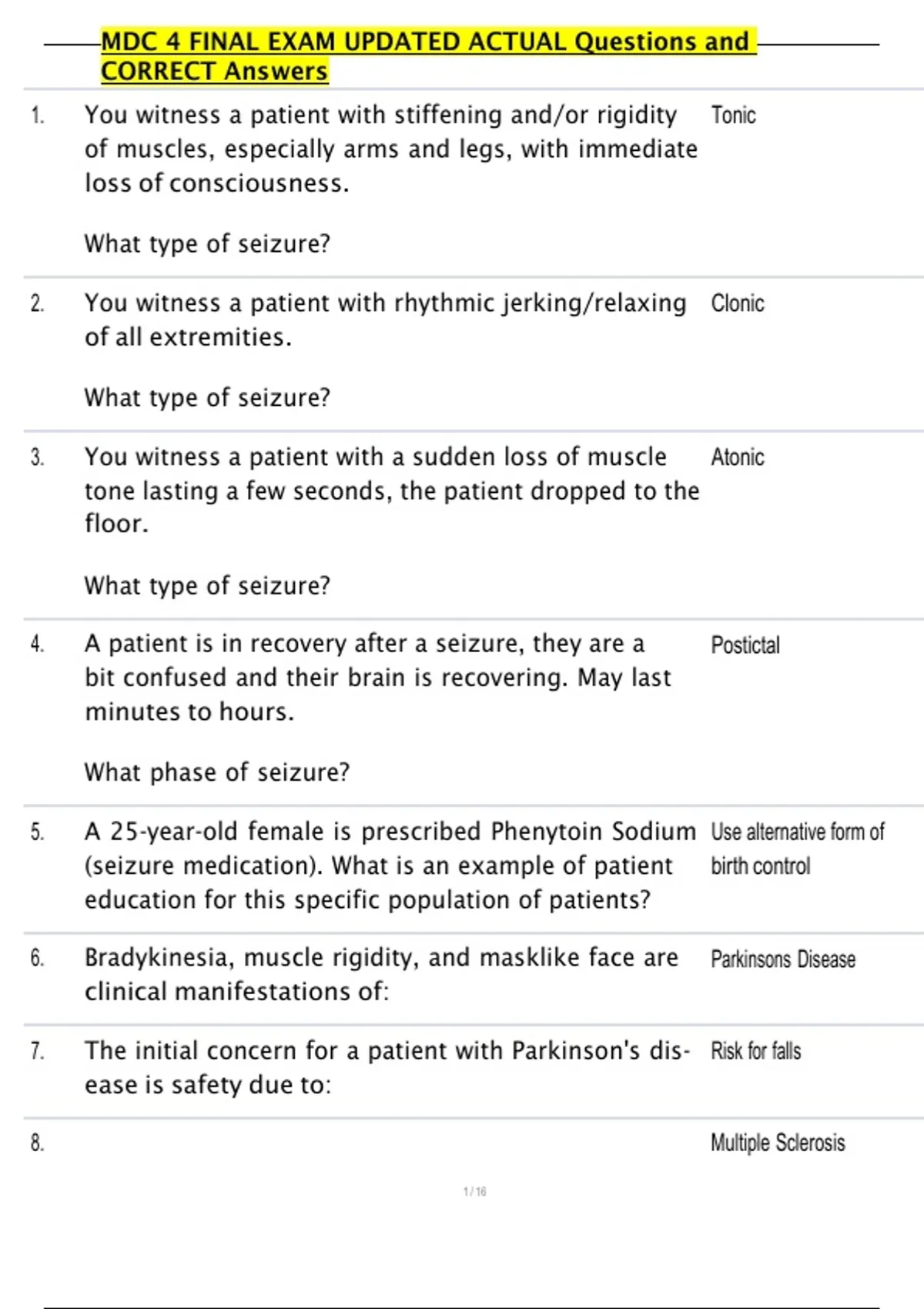This screenshot has width=924, height=1309.
Task: Click question 2 about rhythmic jerking/relaxing
Action: (385, 320)
